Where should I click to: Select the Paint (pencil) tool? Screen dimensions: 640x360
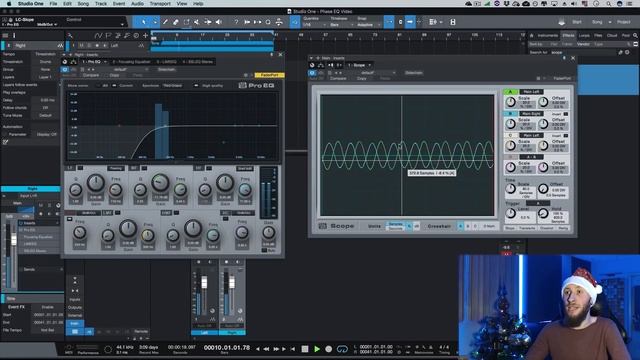[165, 22]
